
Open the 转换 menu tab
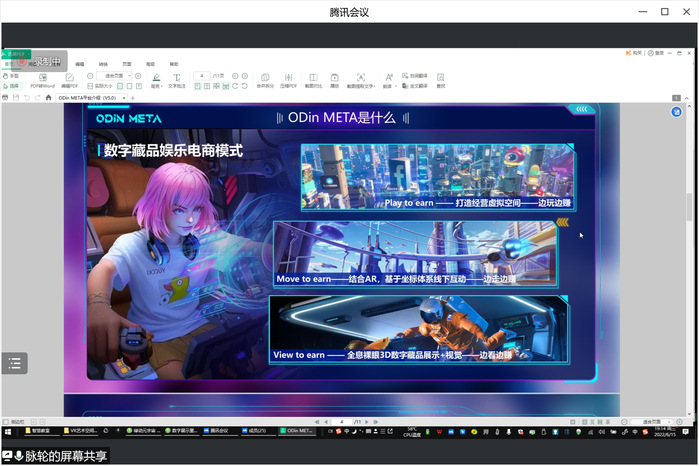[x=103, y=64]
